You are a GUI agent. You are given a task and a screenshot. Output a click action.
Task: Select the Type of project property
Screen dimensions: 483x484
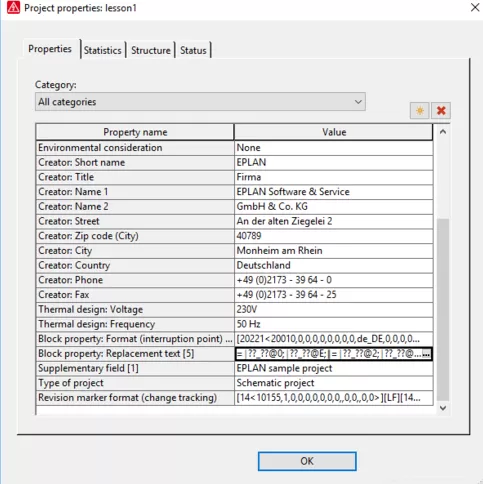135,383
